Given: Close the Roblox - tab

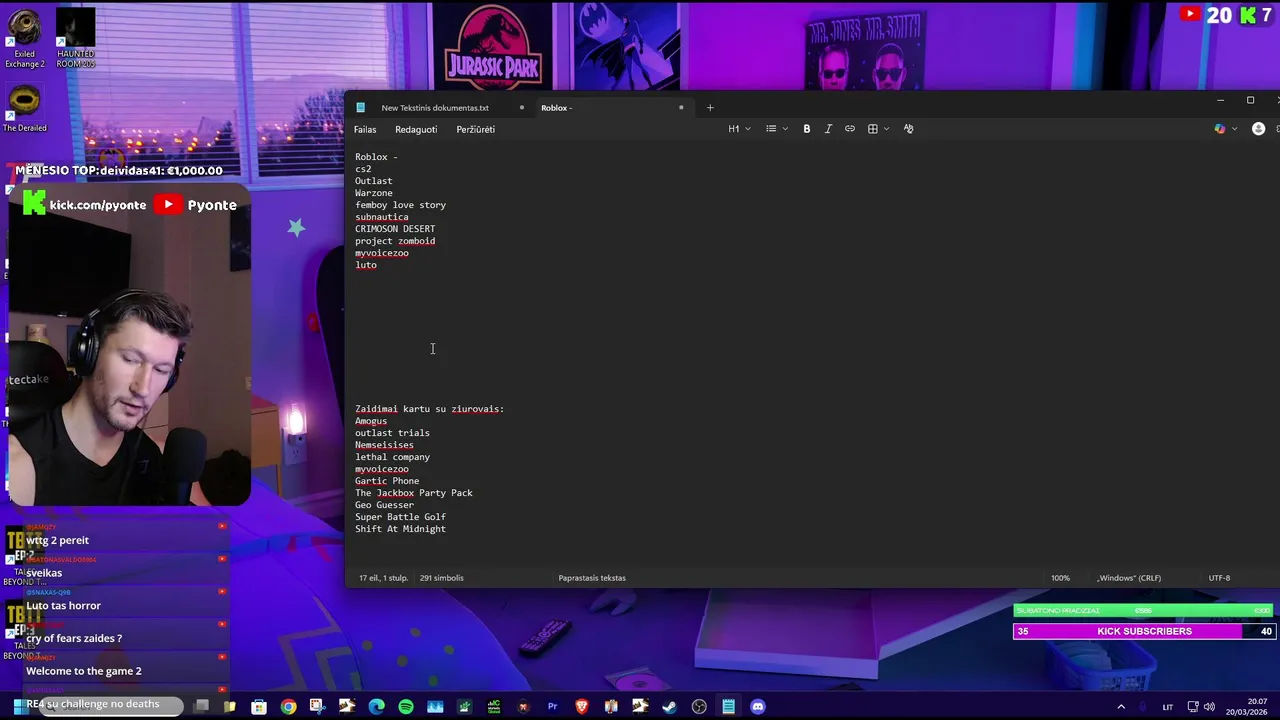Looking at the screenshot, I should (681, 108).
